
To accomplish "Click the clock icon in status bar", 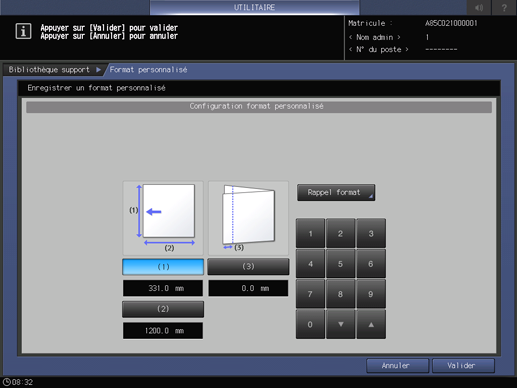I will pyautogui.click(x=6, y=382).
